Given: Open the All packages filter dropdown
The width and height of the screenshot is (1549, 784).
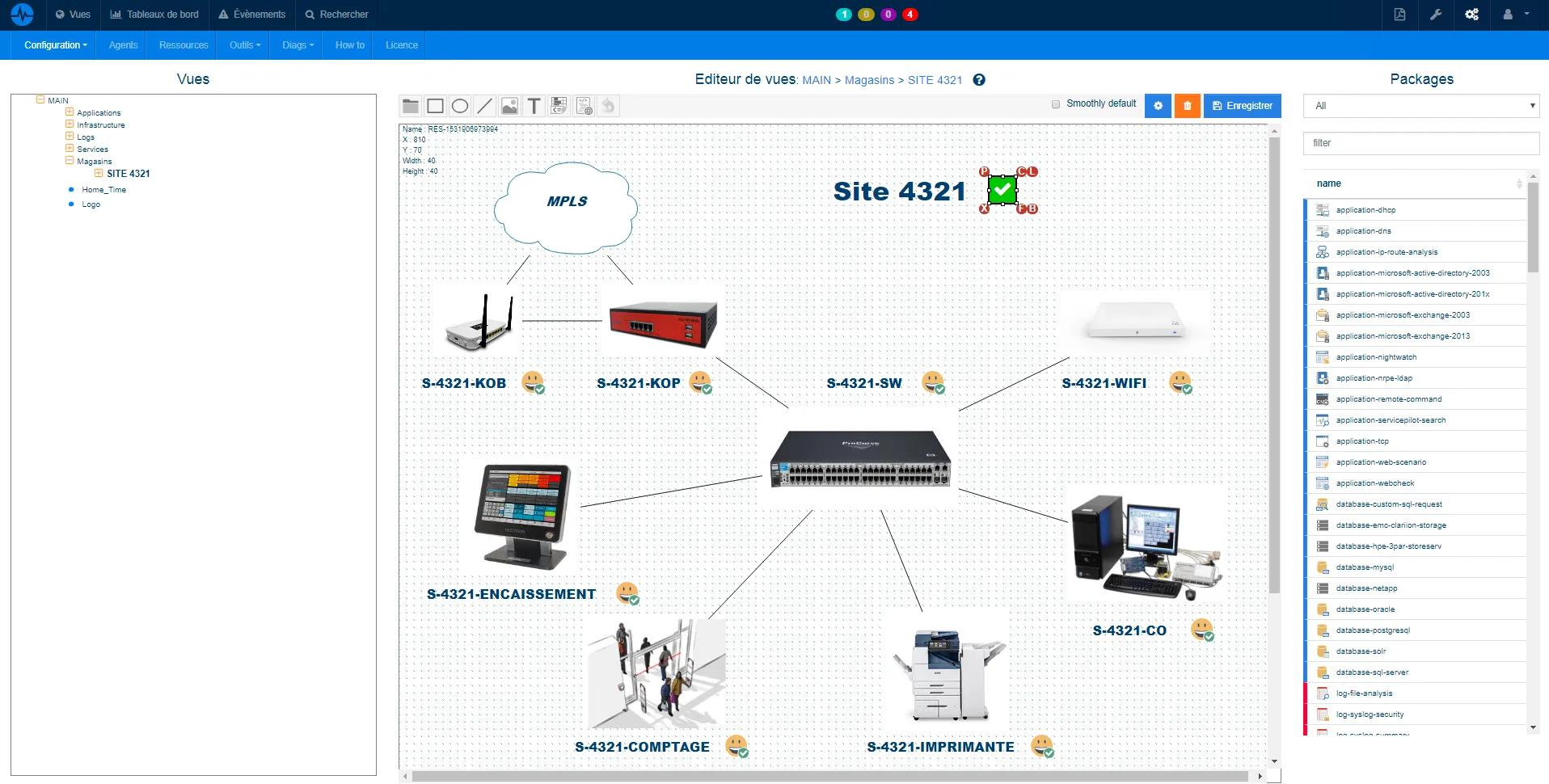Looking at the screenshot, I should (1420, 106).
